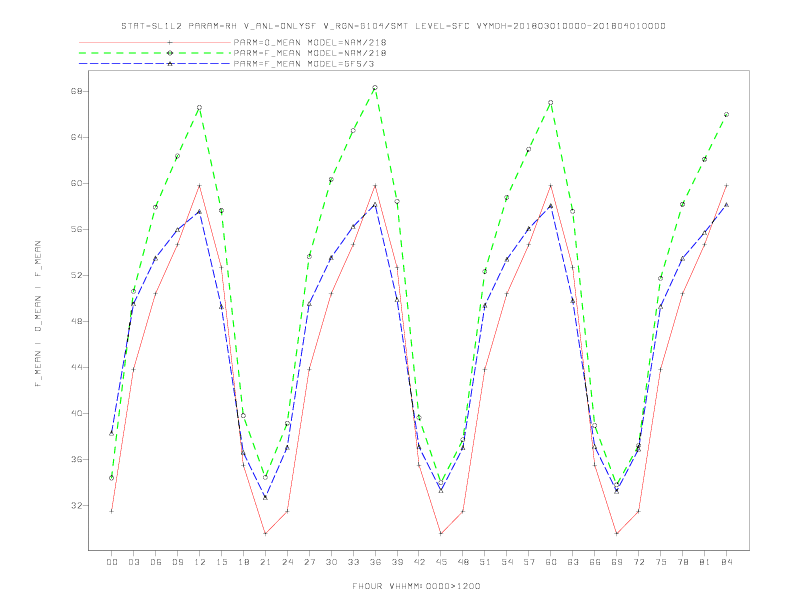Select the blue dashed F_MEAN GFS/3 legend line
792x612 pixels.
point(155,64)
